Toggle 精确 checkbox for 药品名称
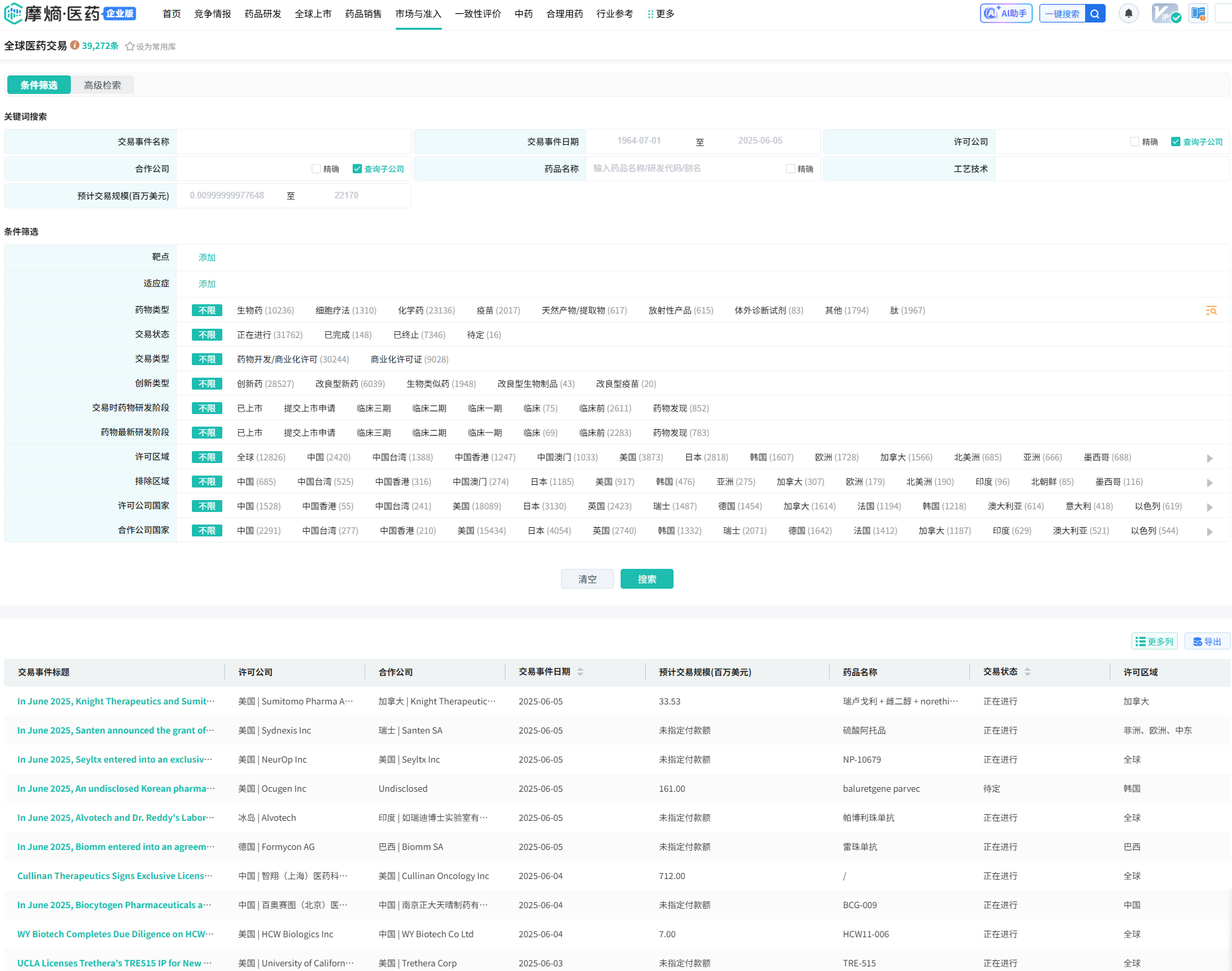The image size is (1232, 971). [x=791, y=169]
